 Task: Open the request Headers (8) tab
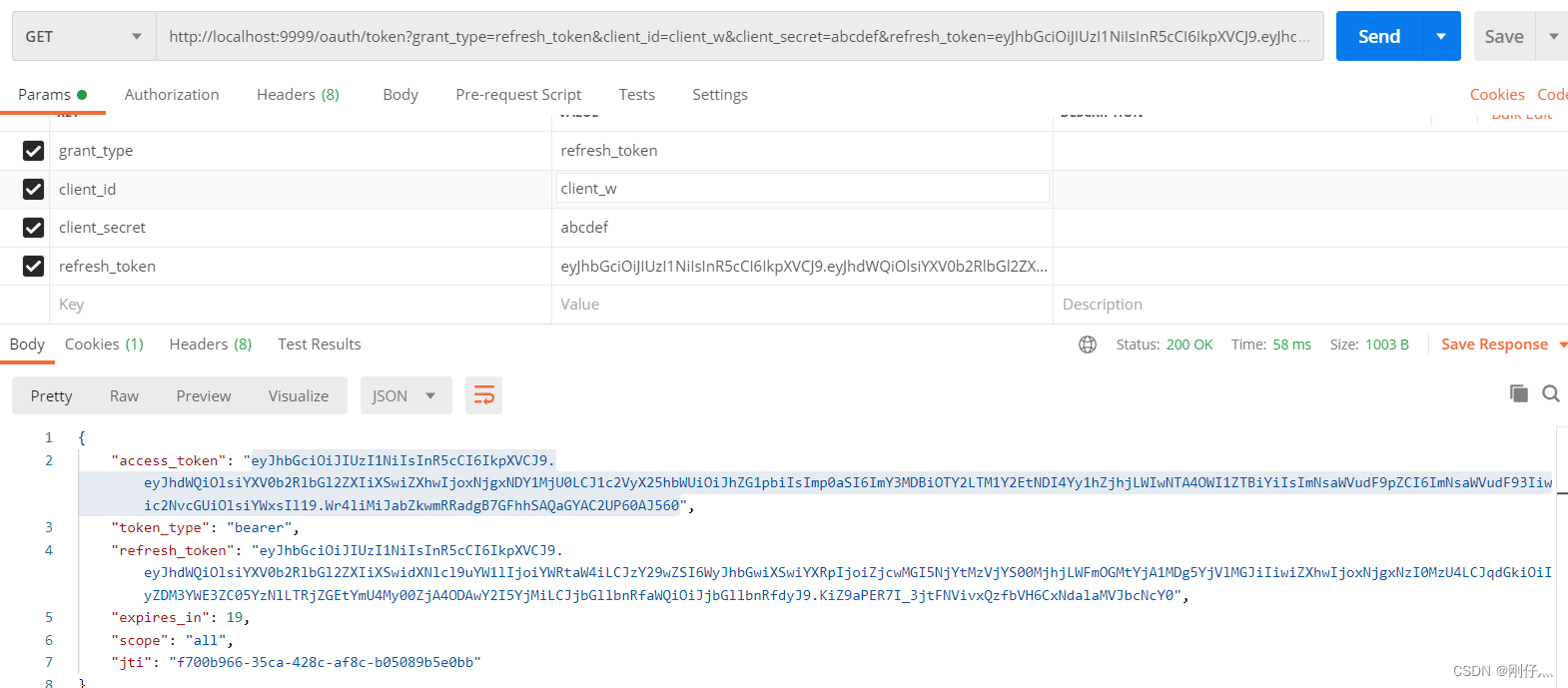tap(298, 95)
